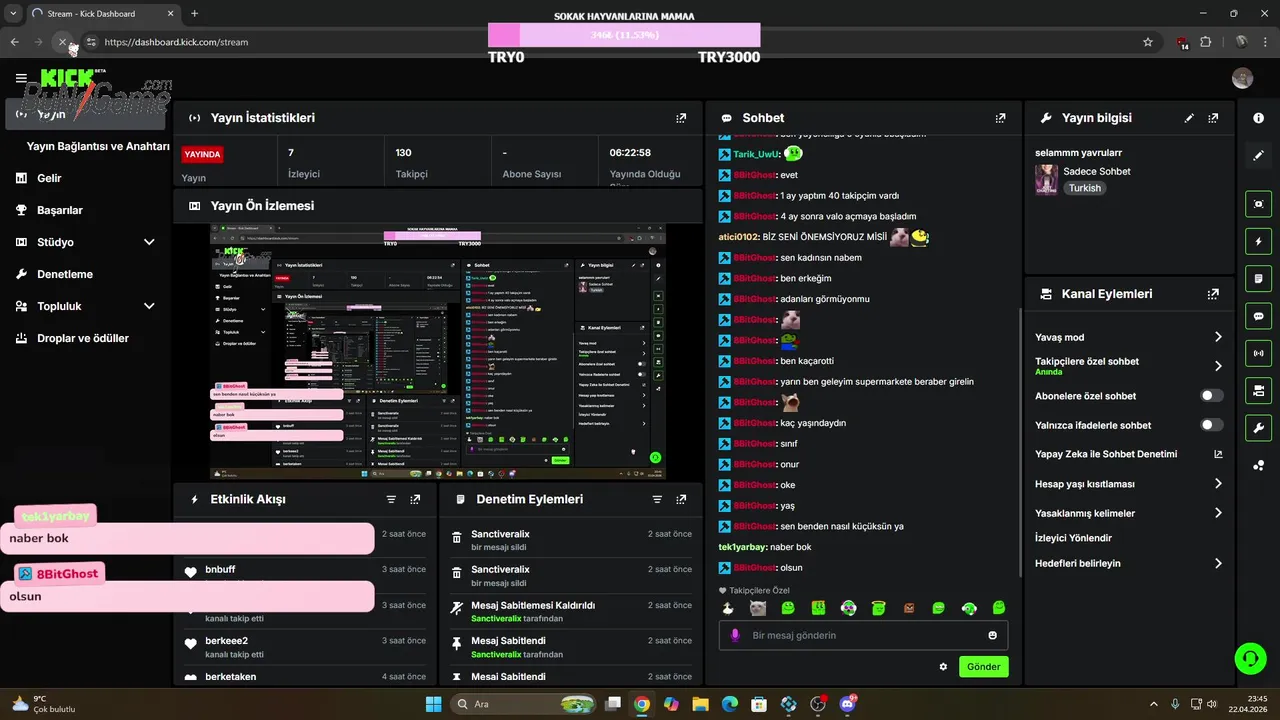Click the stream preview thumbnail

click(438, 352)
